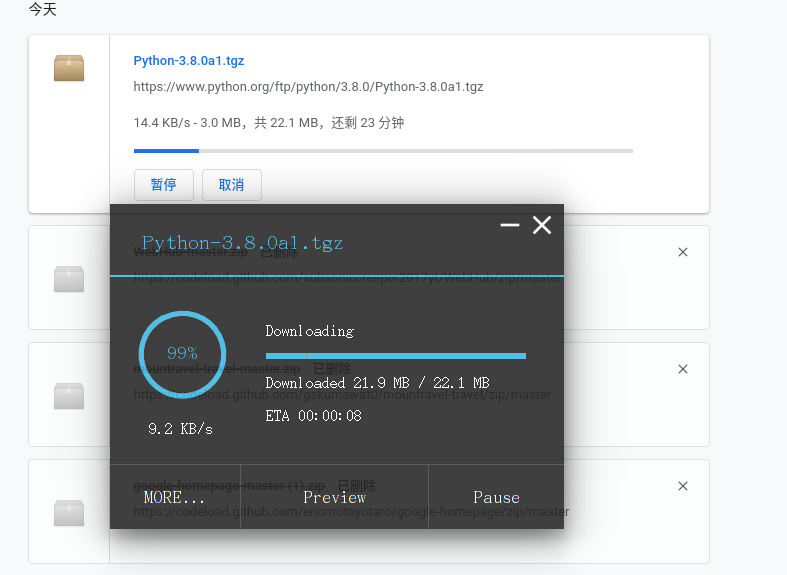787x575 pixels.
Task: Remove mountravel-travel-master.zip entry with X
Action: (x=683, y=369)
